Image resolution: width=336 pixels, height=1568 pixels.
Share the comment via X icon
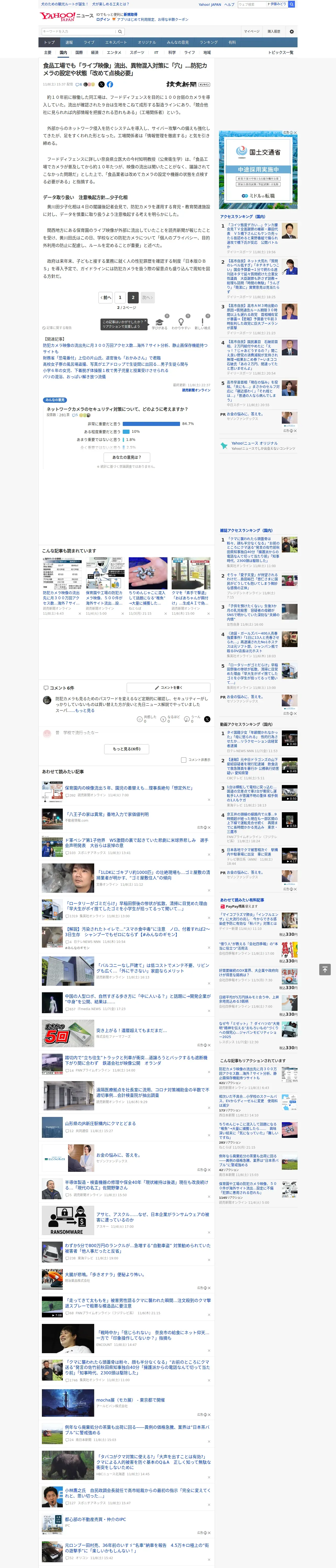[207, 719]
